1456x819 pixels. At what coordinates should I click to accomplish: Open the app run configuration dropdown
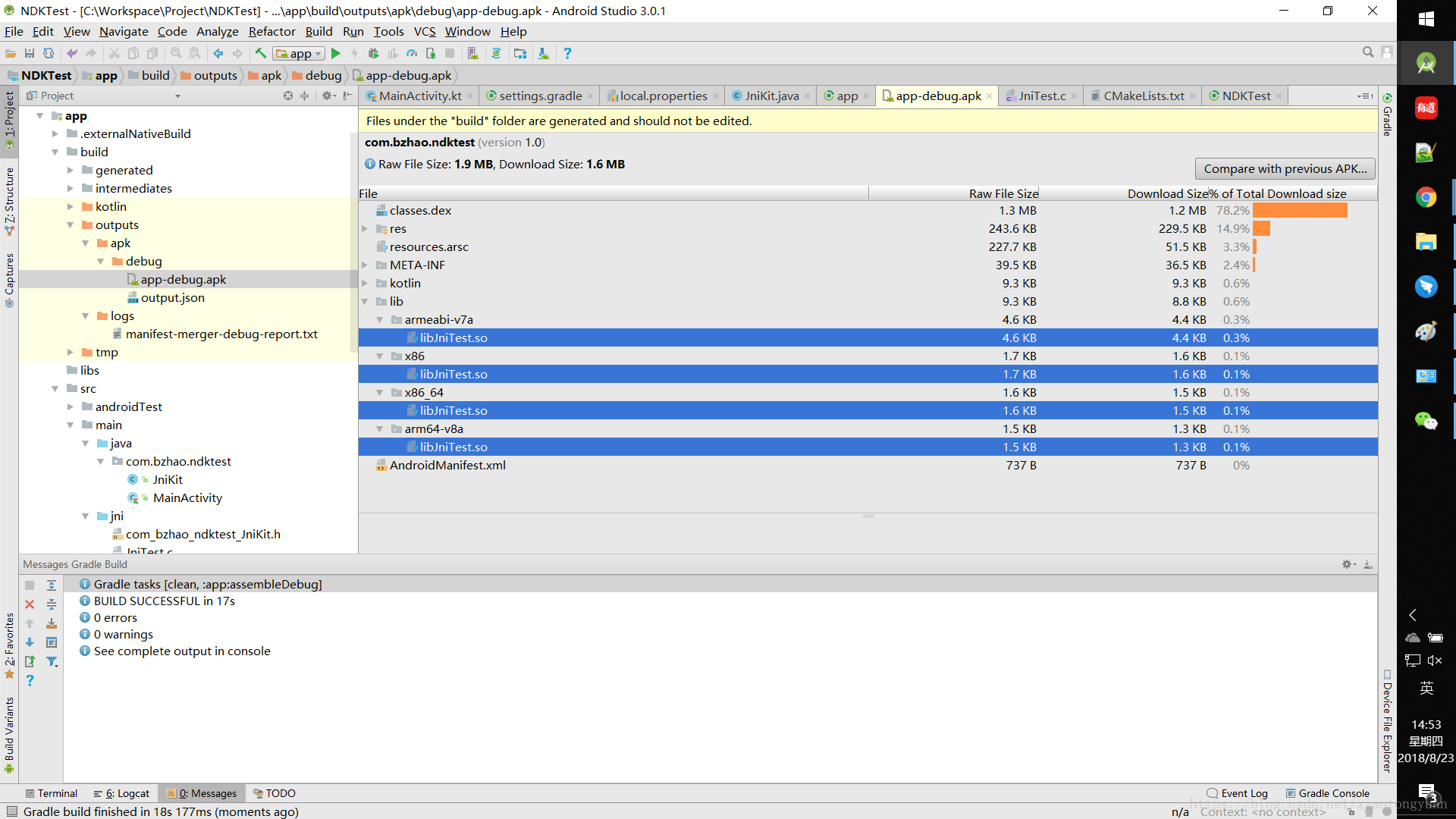pyautogui.click(x=299, y=53)
